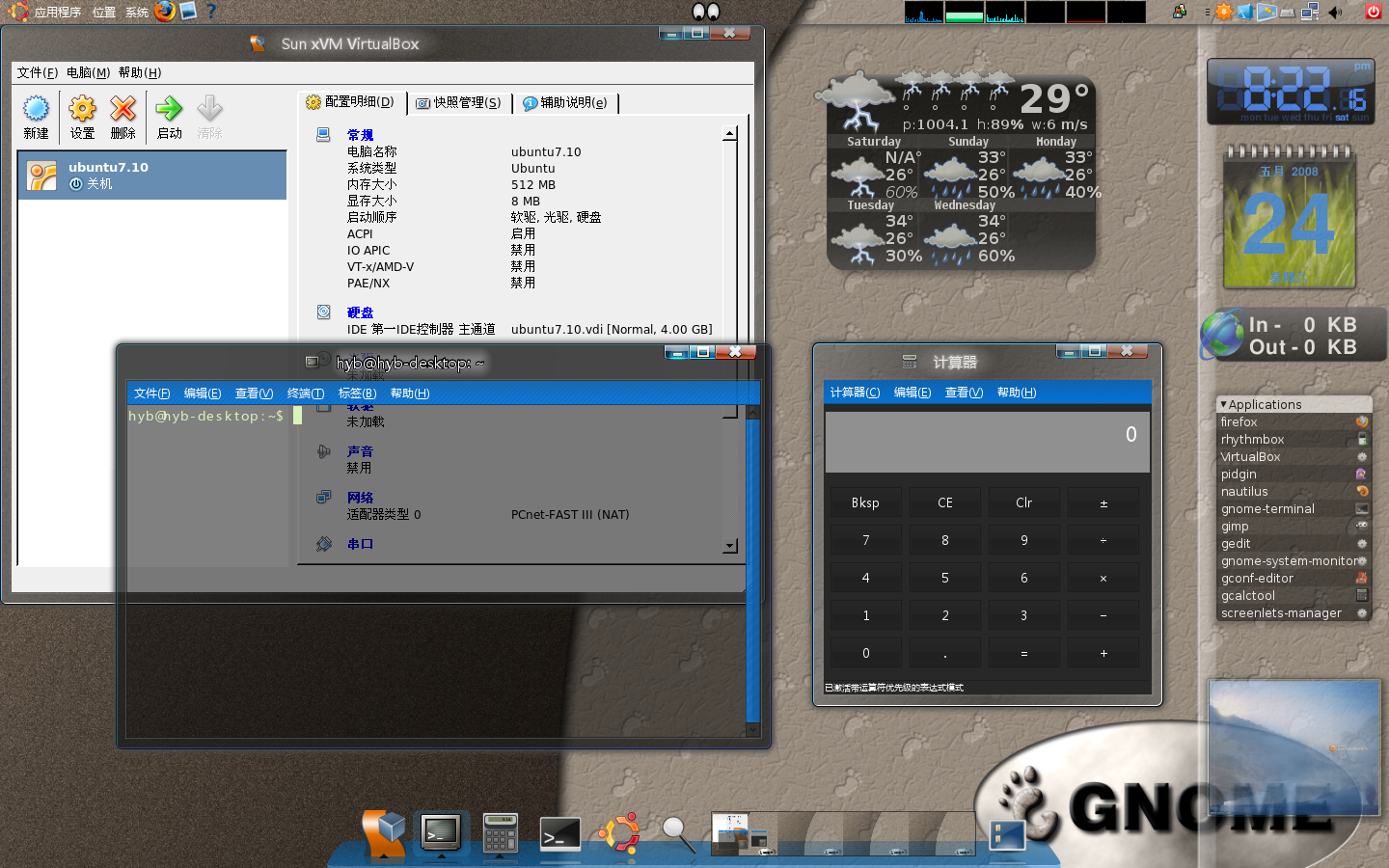Open calculator 查看 view menu

(964, 393)
